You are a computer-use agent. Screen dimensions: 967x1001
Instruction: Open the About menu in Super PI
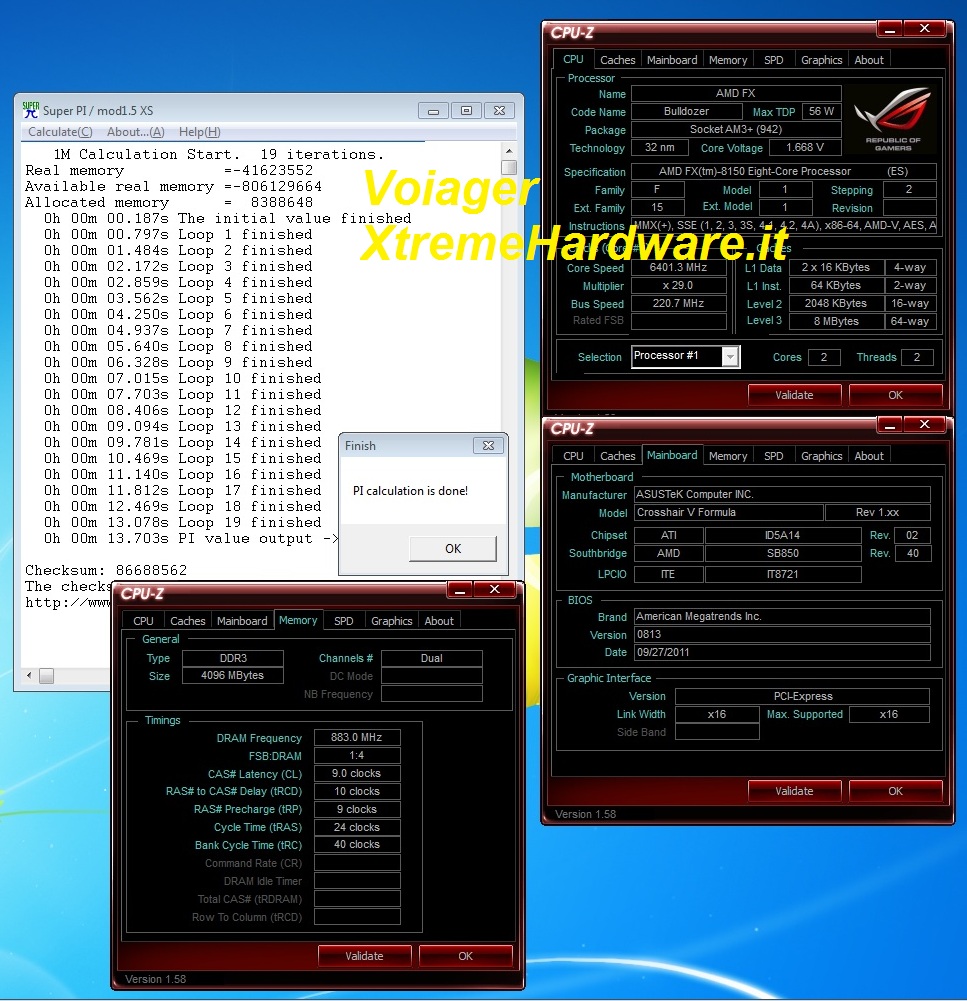(135, 132)
